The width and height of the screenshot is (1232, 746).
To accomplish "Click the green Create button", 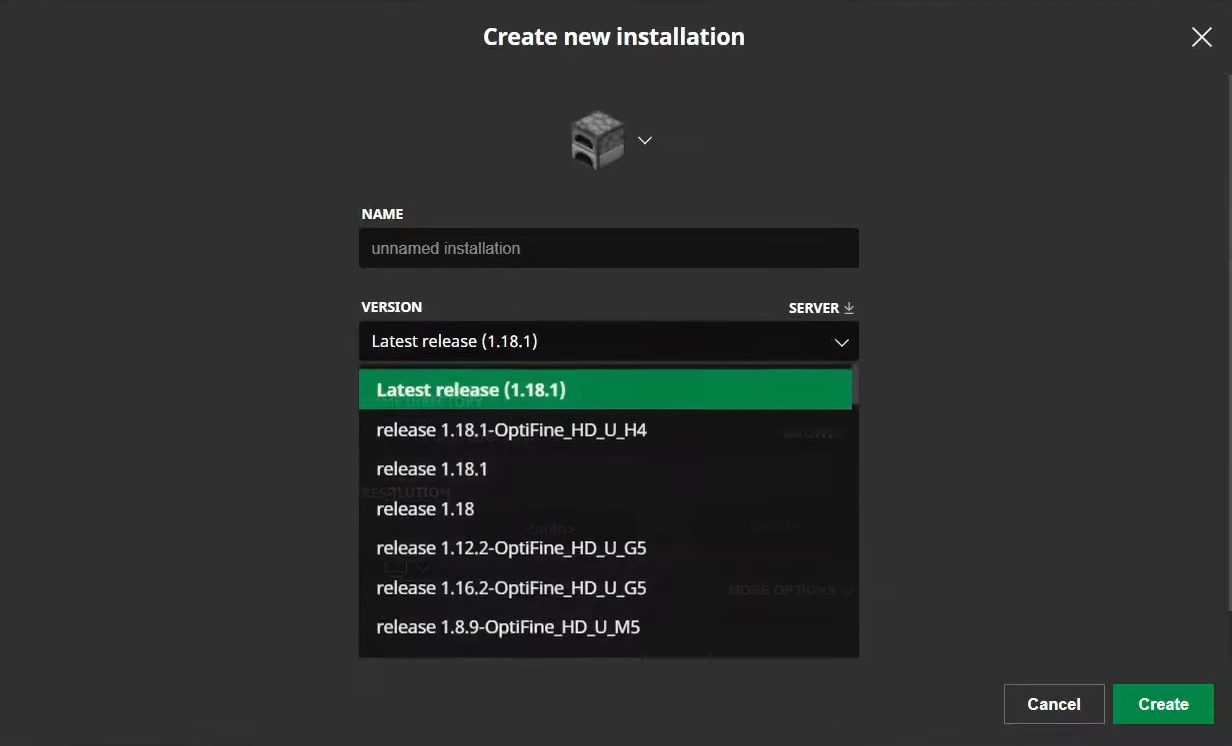I will point(1163,704).
